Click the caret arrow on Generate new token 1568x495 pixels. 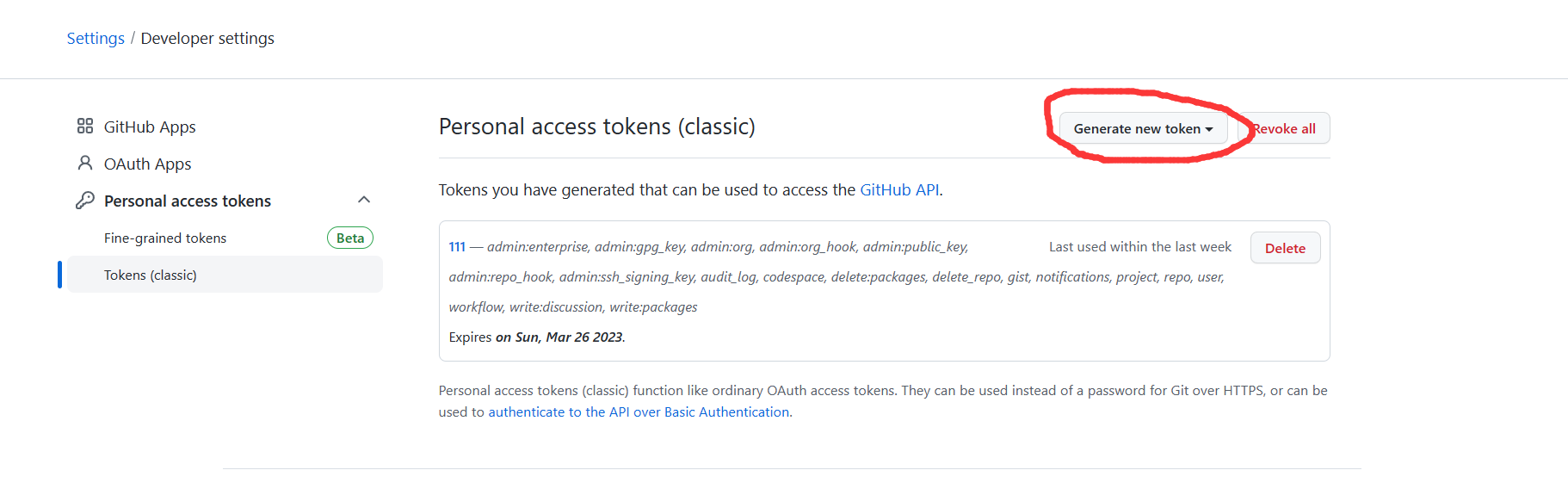pos(1209,129)
